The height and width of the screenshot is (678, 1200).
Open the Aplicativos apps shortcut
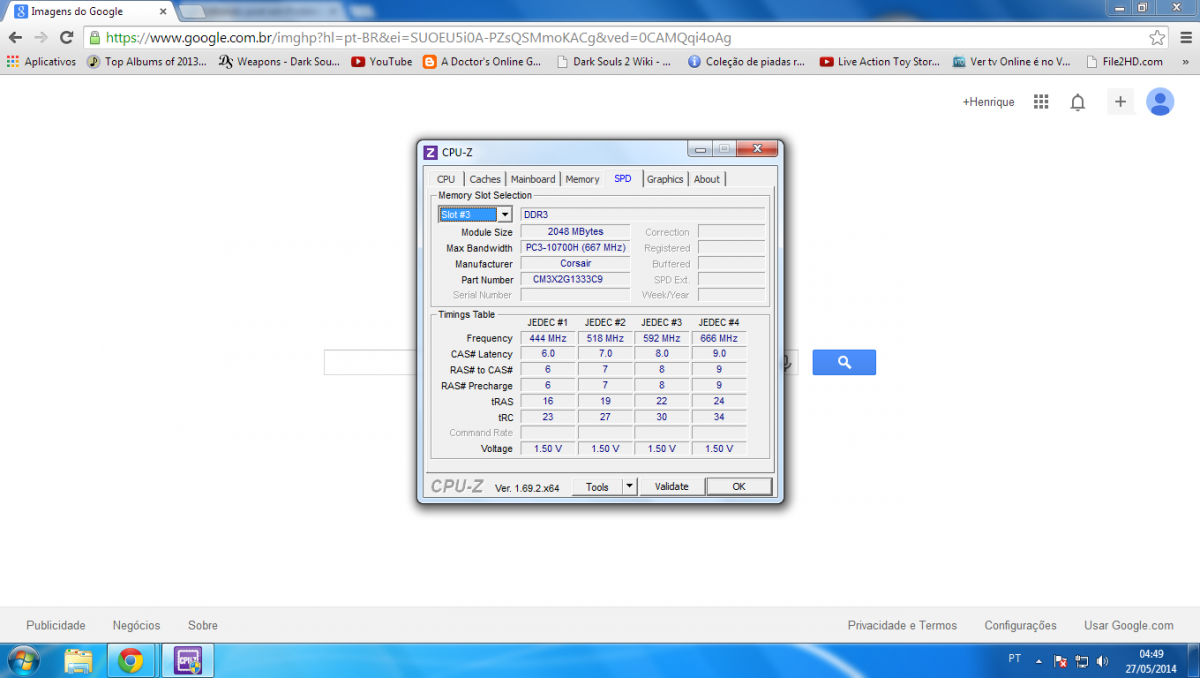tap(41, 61)
